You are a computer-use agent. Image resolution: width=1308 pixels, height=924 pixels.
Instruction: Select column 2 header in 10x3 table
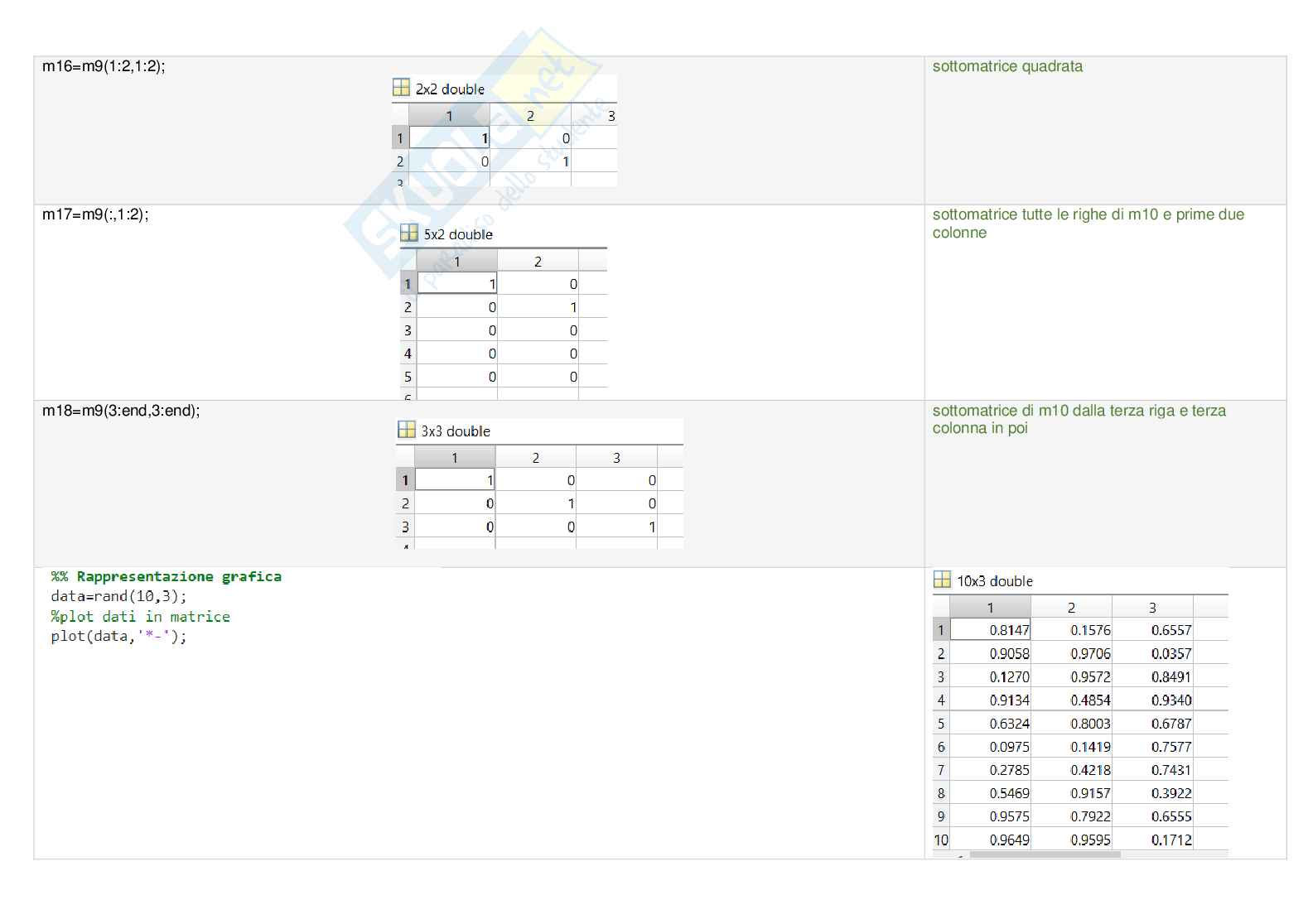click(x=1071, y=608)
